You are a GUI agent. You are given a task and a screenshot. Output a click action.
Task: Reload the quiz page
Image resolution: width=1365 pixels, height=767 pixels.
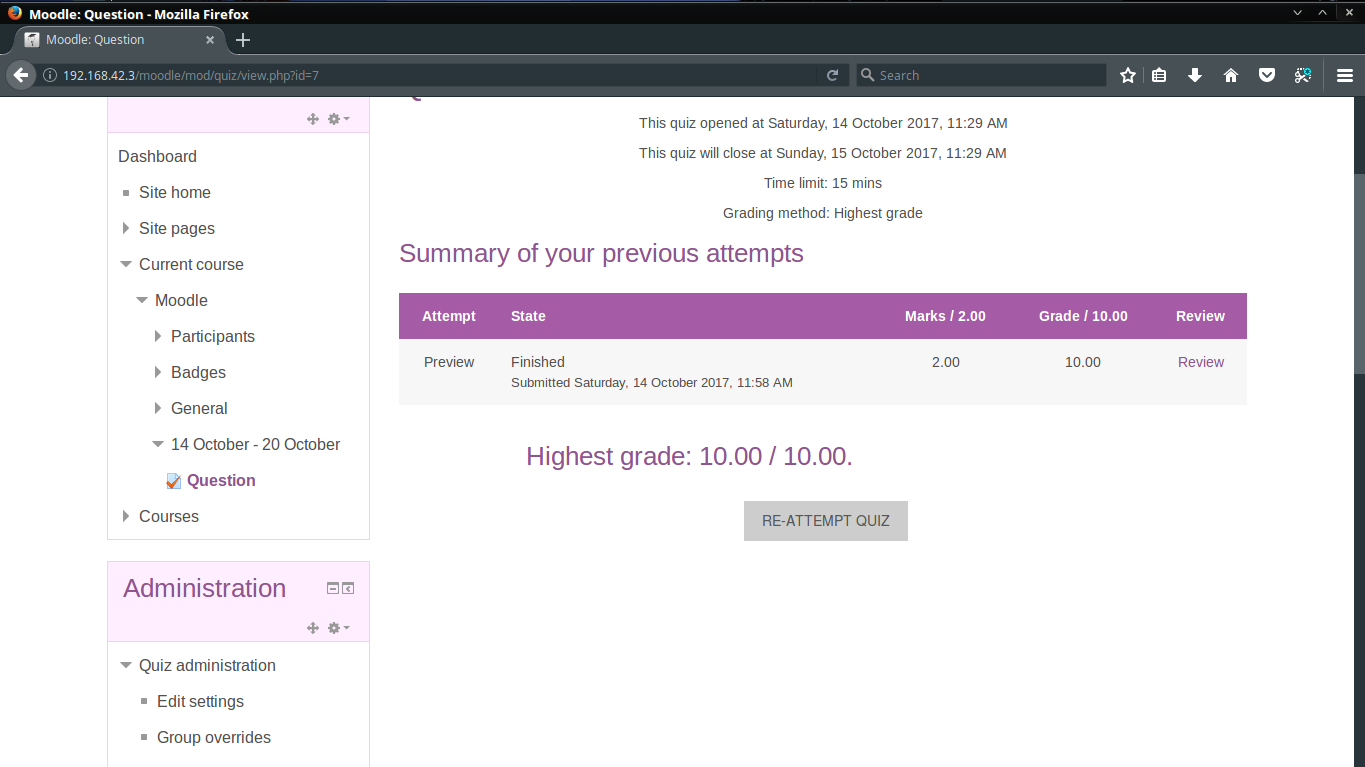[833, 74]
